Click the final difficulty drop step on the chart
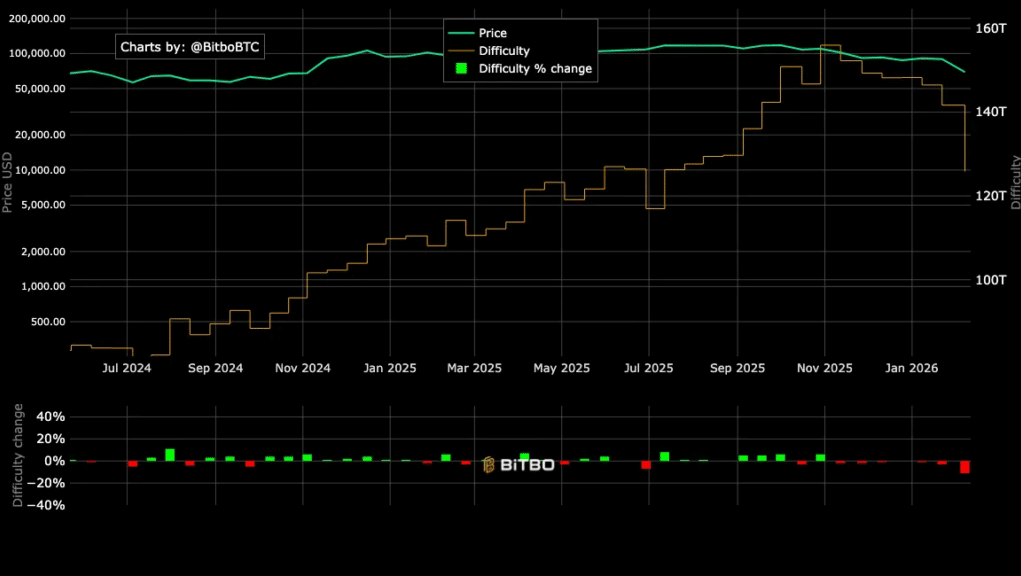This screenshot has height=576, width=1021. click(x=963, y=135)
